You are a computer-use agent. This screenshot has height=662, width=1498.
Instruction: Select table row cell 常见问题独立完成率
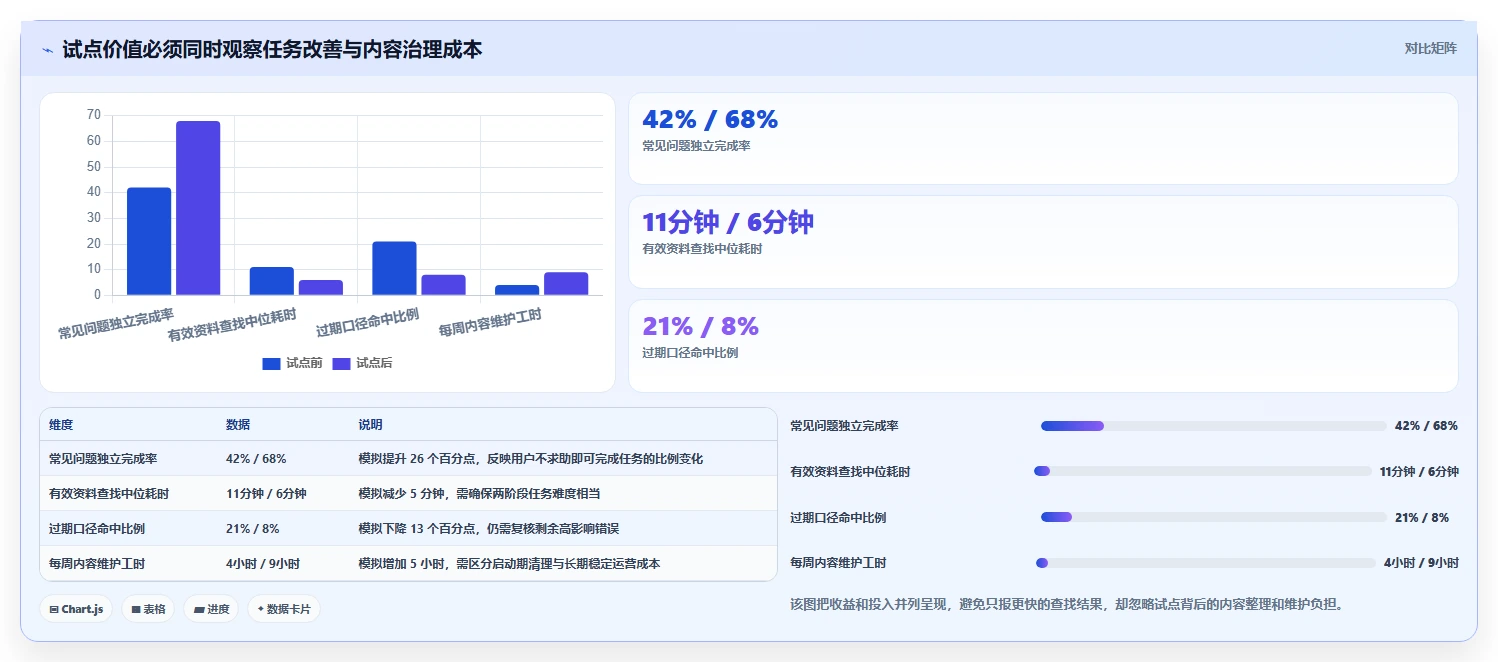tap(103, 459)
